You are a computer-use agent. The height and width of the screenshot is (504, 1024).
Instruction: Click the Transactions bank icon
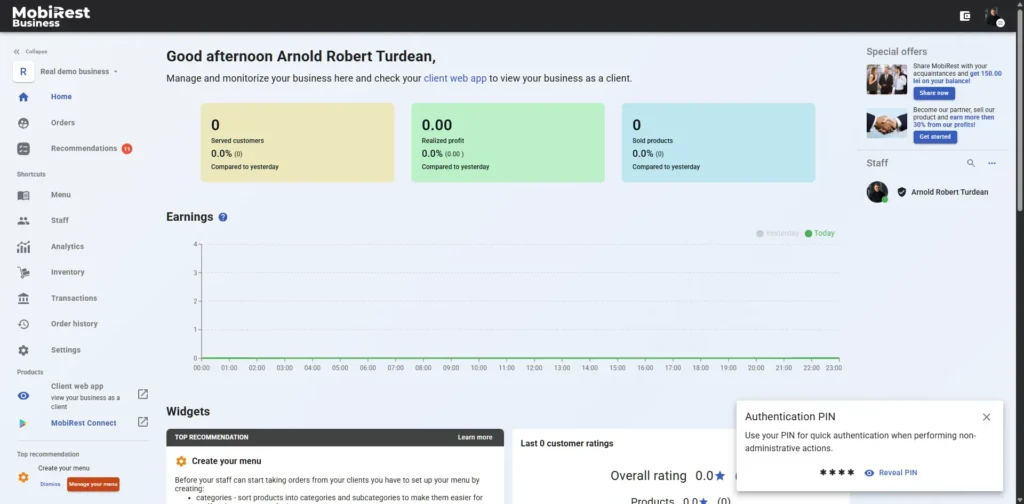(x=24, y=298)
